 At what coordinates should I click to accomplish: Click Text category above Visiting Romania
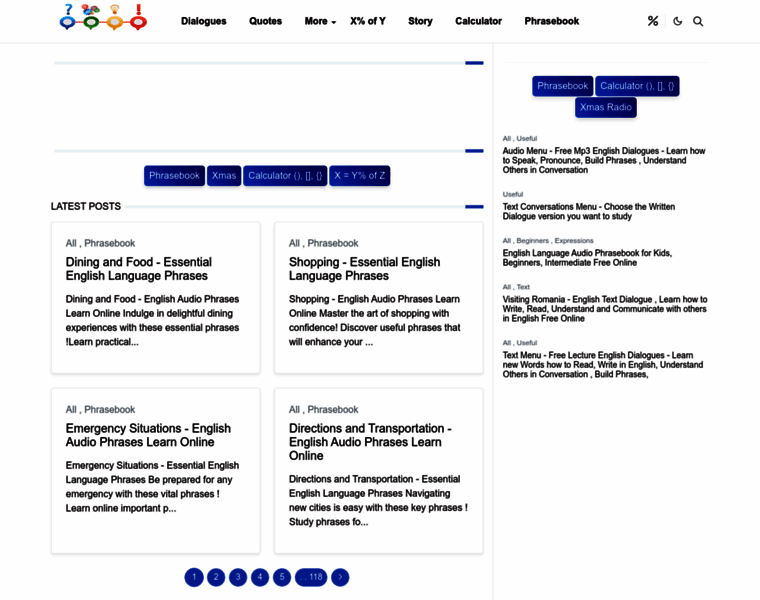coord(523,286)
